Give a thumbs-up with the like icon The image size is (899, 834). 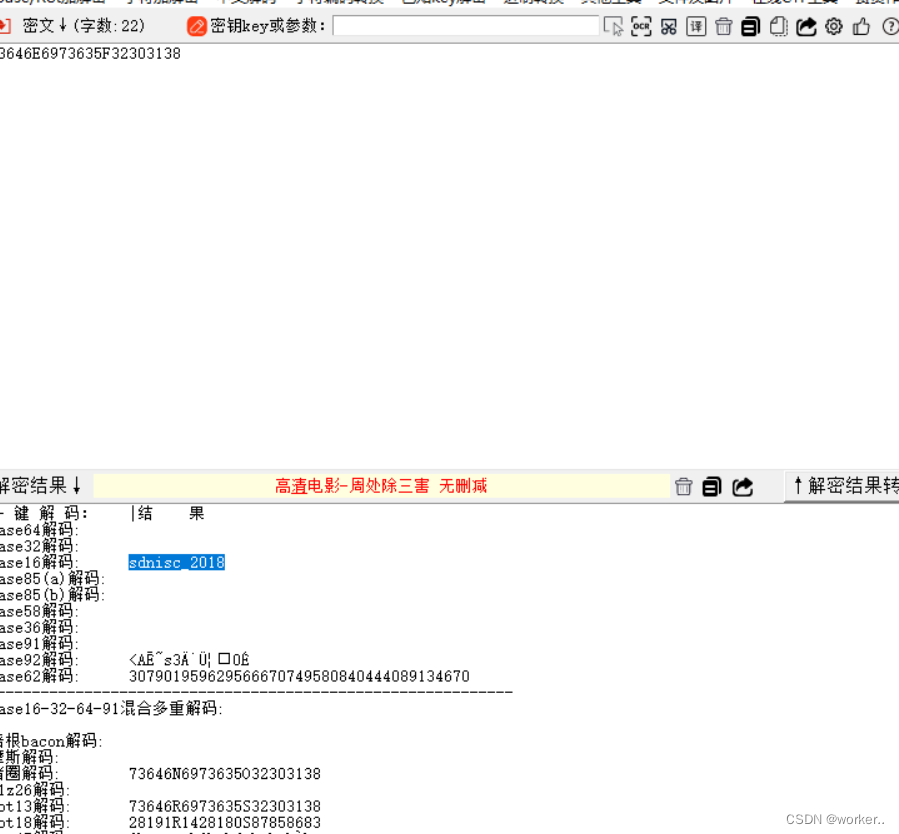click(x=861, y=27)
